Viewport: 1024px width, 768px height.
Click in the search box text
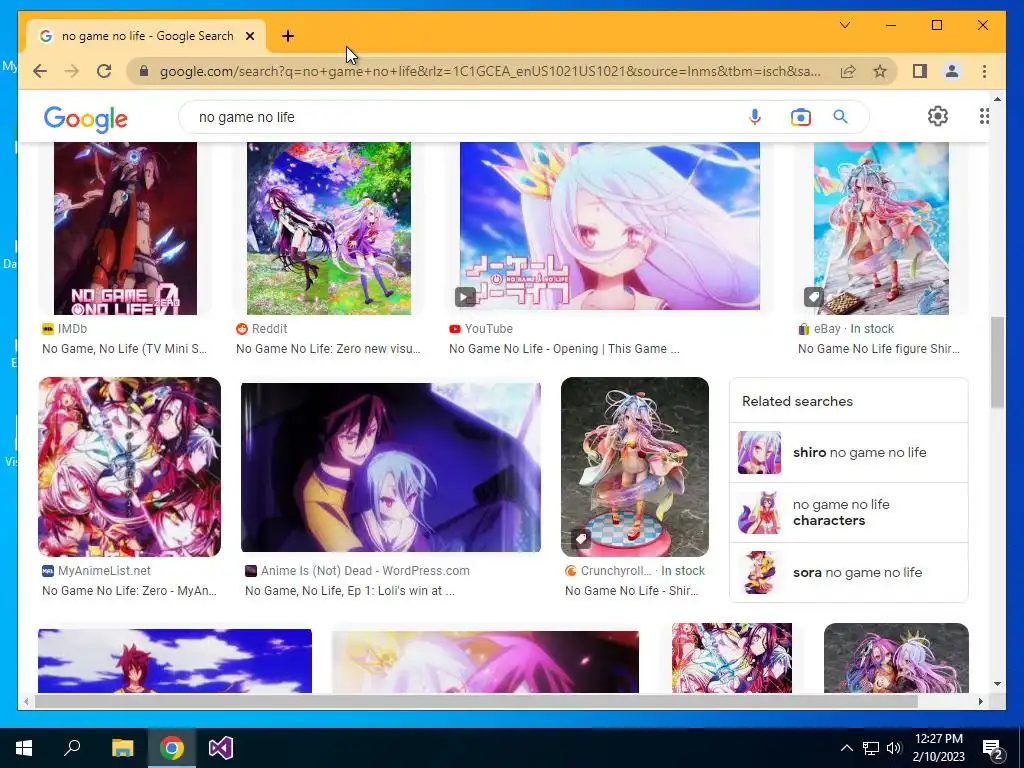[x=247, y=117]
